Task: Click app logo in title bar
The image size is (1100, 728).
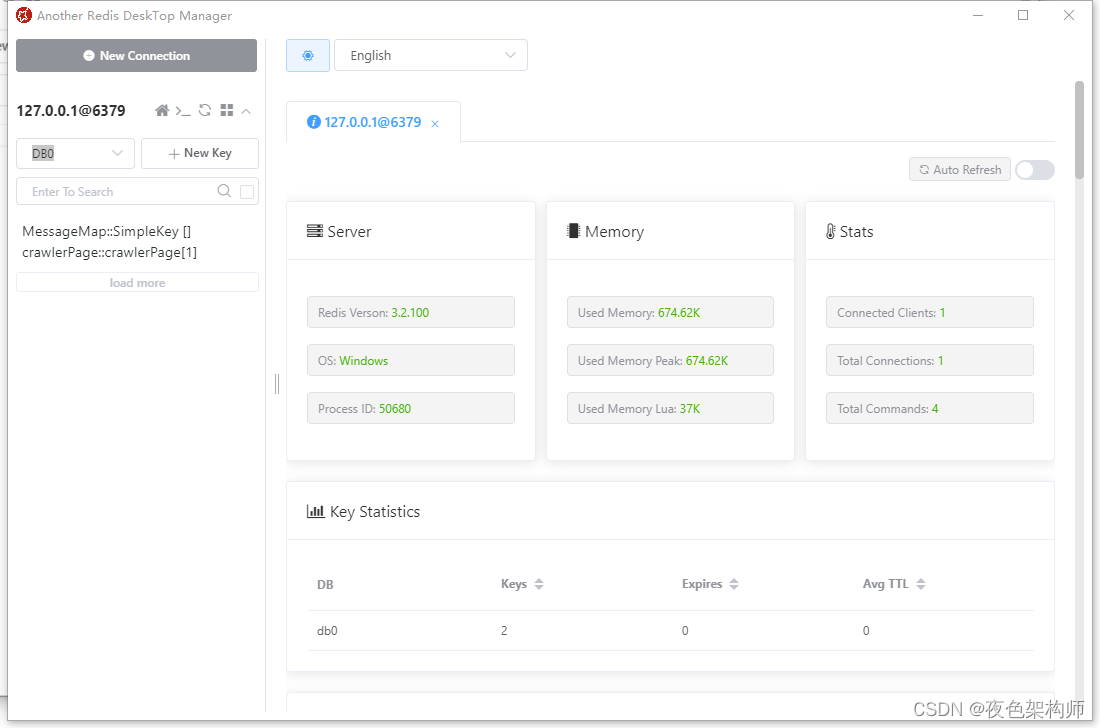Action: pyautogui.click(x=24, y=15)
